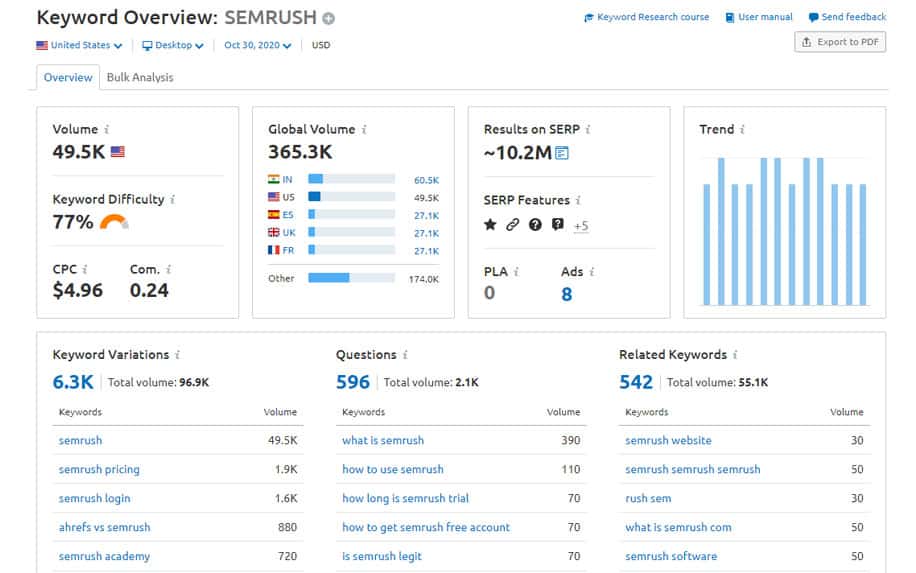The image size is (916, 573).
Task: Select the Overview tab
Action: coord(68,77)
